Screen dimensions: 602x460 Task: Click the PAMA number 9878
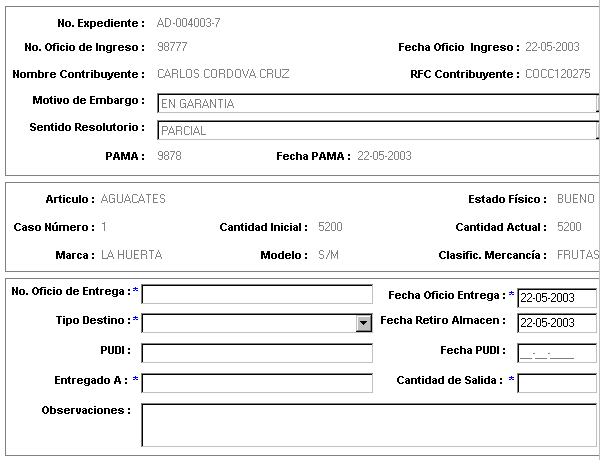tap(169, 156)
